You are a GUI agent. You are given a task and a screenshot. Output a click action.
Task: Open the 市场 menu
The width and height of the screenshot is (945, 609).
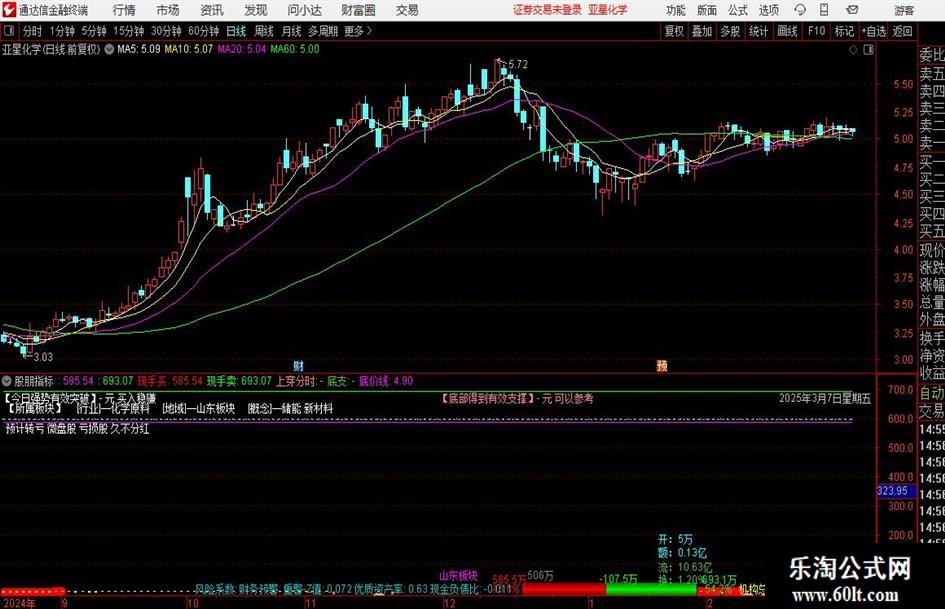(168, 10)
